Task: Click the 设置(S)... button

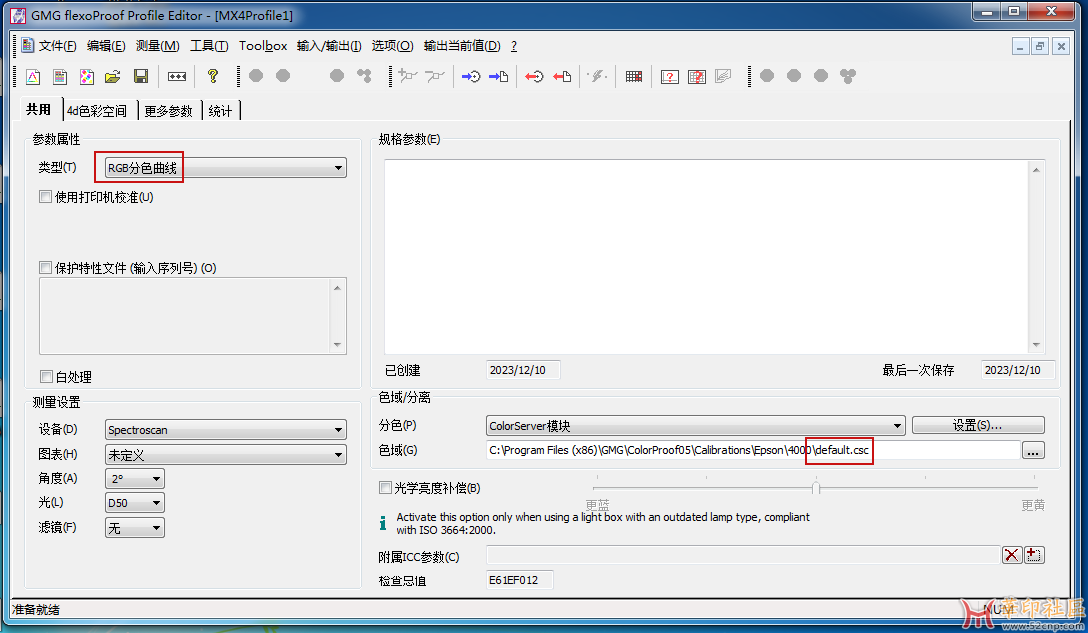Action: click(978, 425)
